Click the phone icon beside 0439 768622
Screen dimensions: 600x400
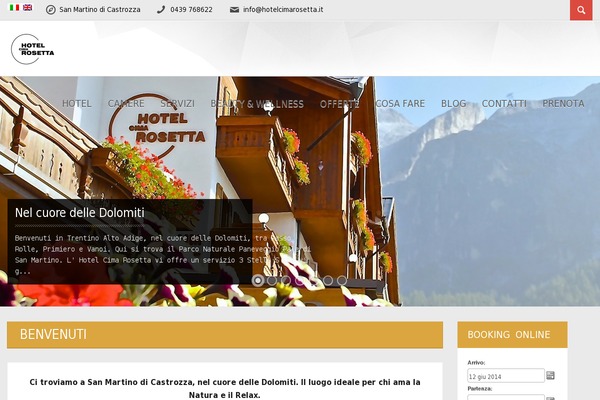tap(161, 10)
